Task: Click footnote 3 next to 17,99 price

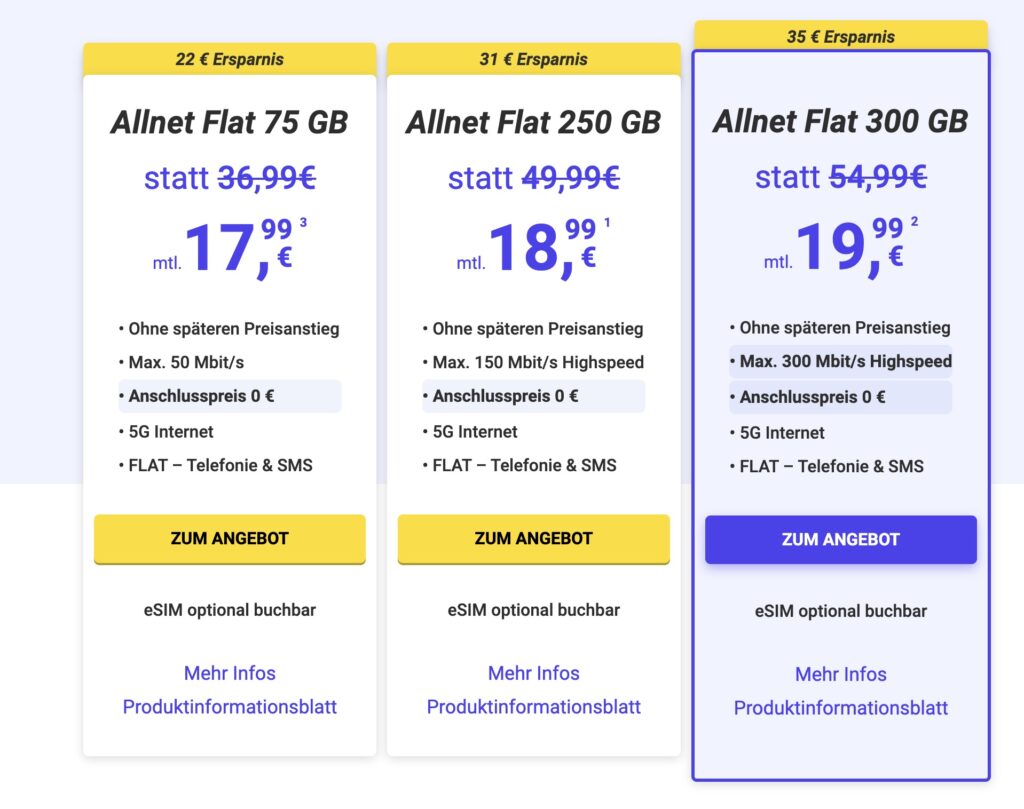Action: point(303,223)
